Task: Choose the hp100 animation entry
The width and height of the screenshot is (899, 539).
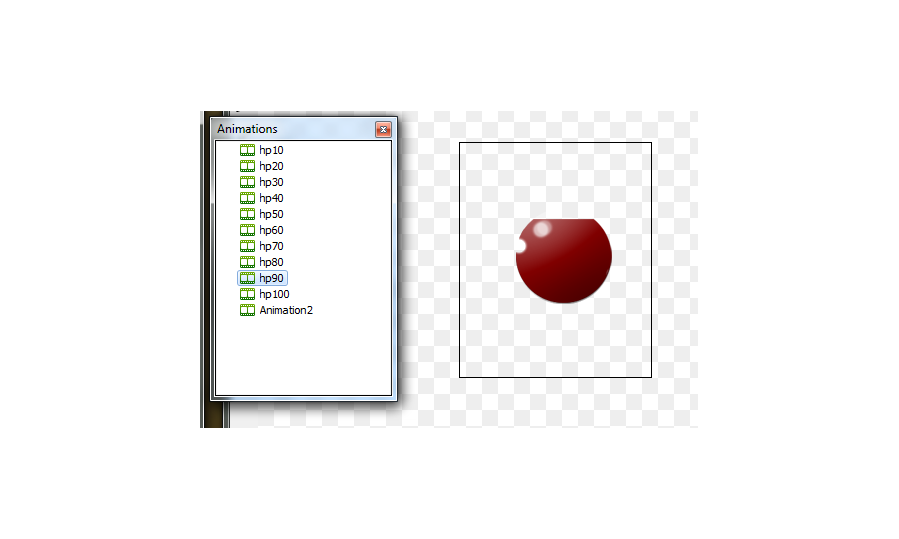Action: [274, 294]
